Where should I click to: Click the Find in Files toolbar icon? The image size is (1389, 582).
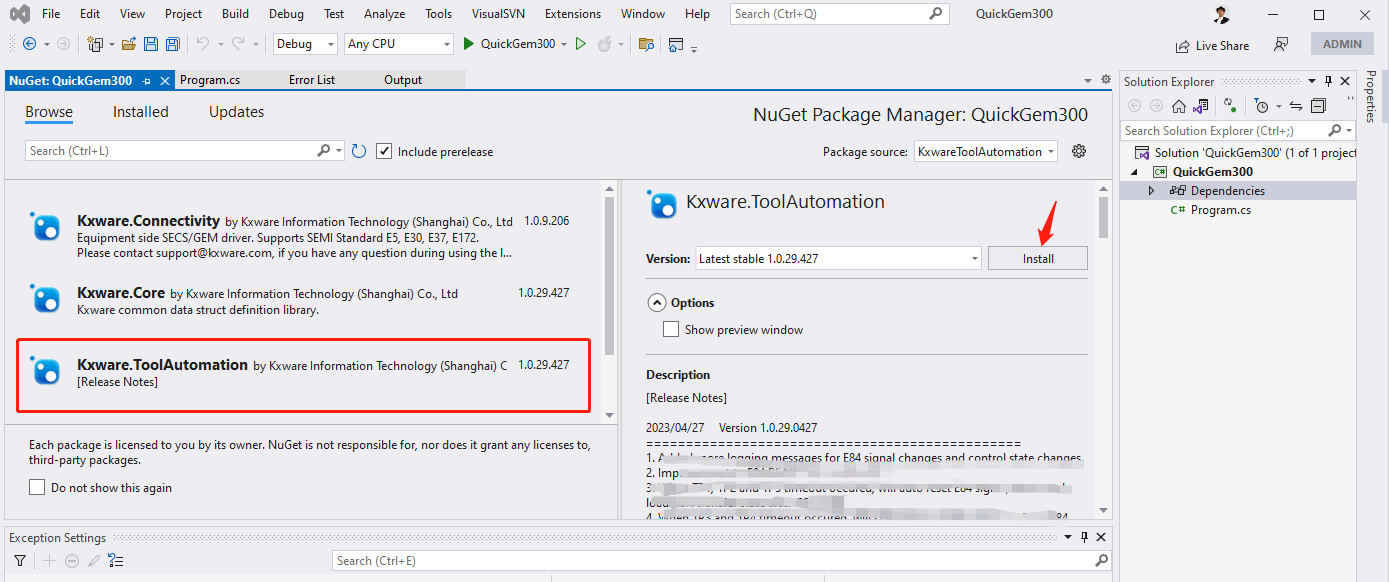(x=646, y=44)
